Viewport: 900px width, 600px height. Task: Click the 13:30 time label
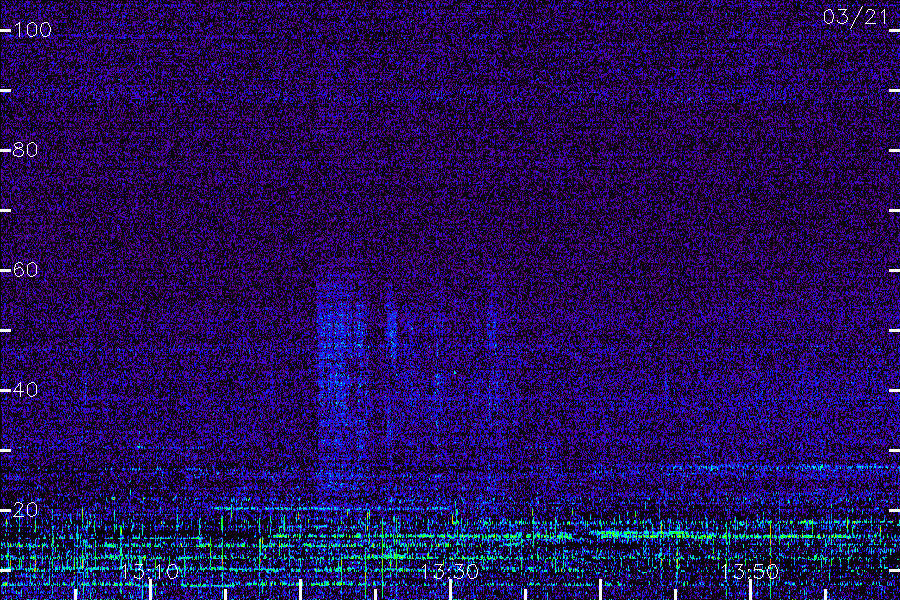pyautogui.click(x=449, y=571)
